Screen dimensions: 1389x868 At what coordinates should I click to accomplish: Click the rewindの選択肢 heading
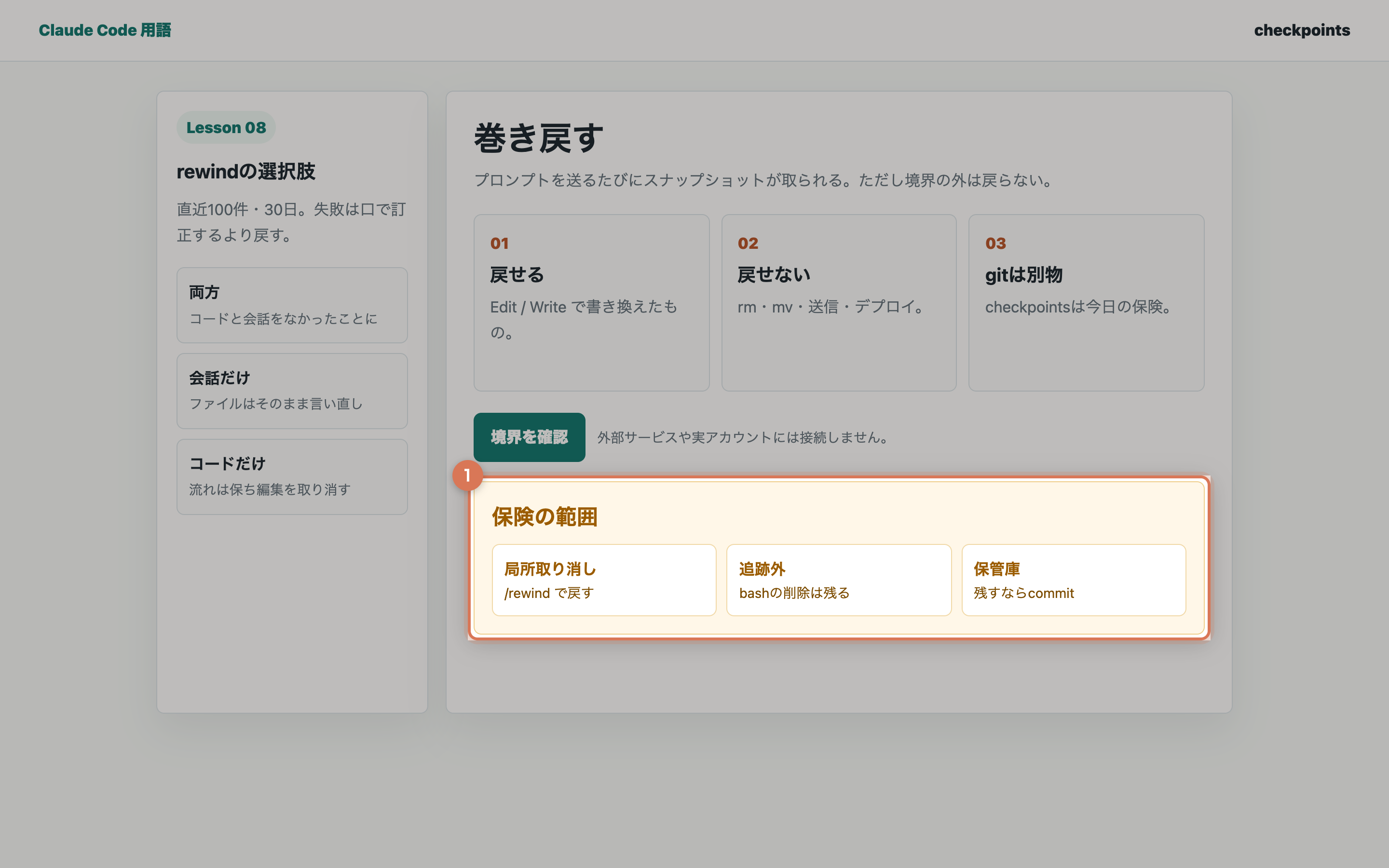(x=245, y=171)
